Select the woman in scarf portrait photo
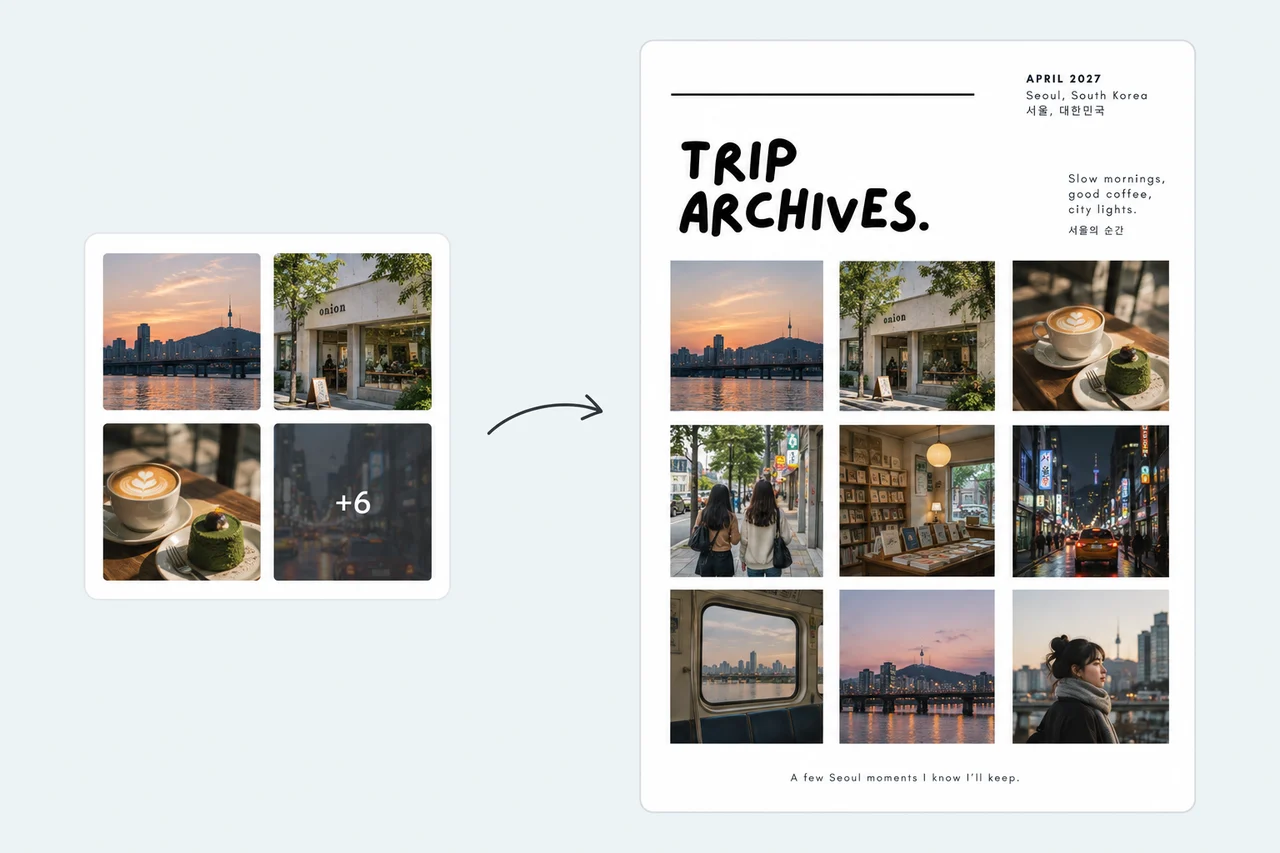The width and height of the screenshot is (1280, 853). pos(1090,666)
